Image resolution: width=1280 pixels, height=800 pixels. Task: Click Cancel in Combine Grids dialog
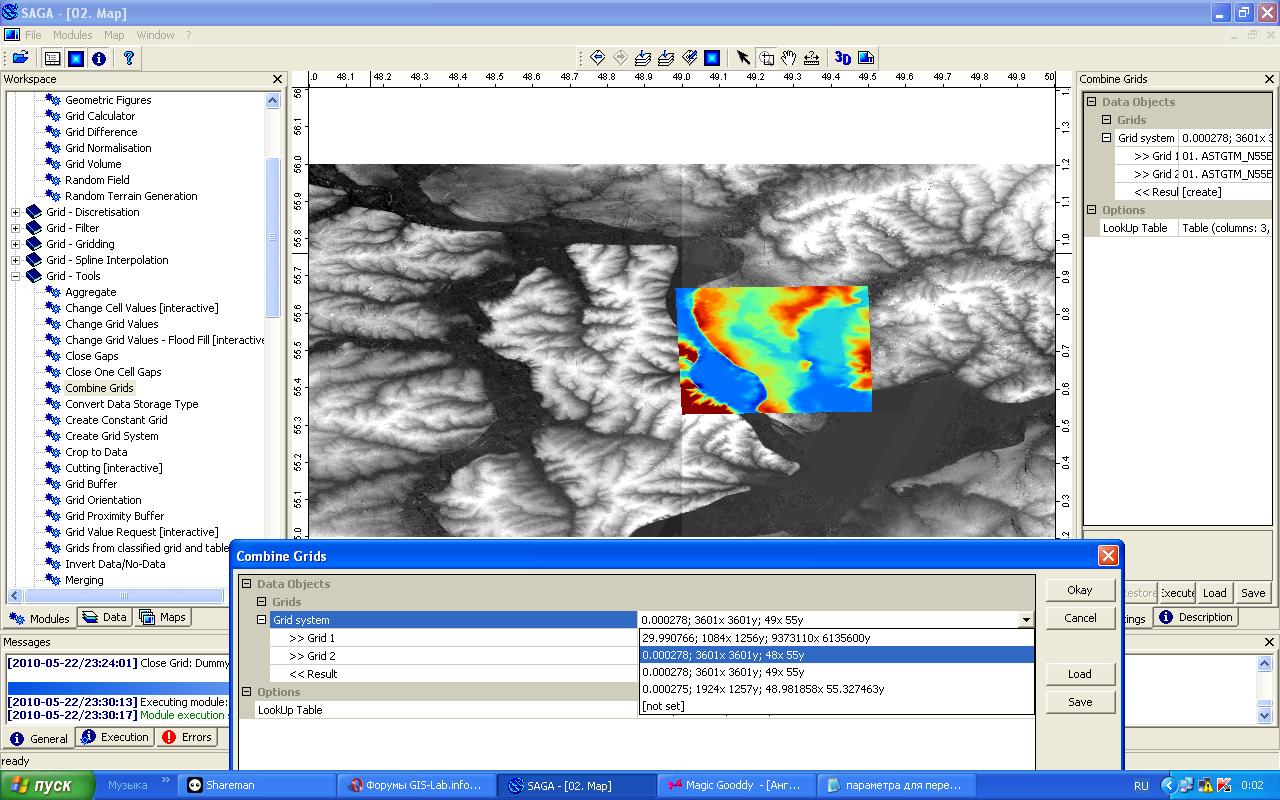(x=1080, y=618)
